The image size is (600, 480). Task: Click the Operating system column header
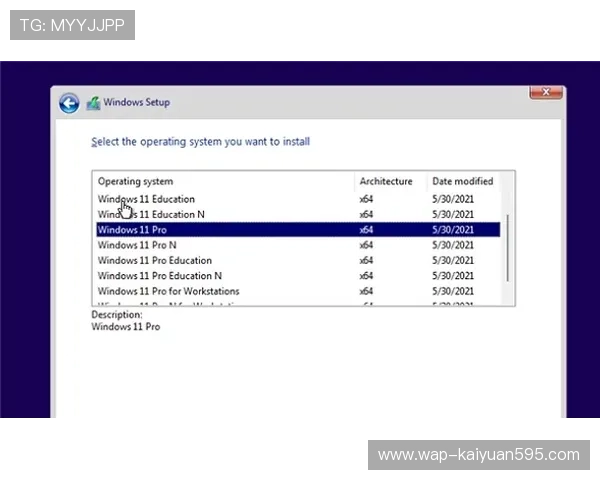(x=225, y=181)
